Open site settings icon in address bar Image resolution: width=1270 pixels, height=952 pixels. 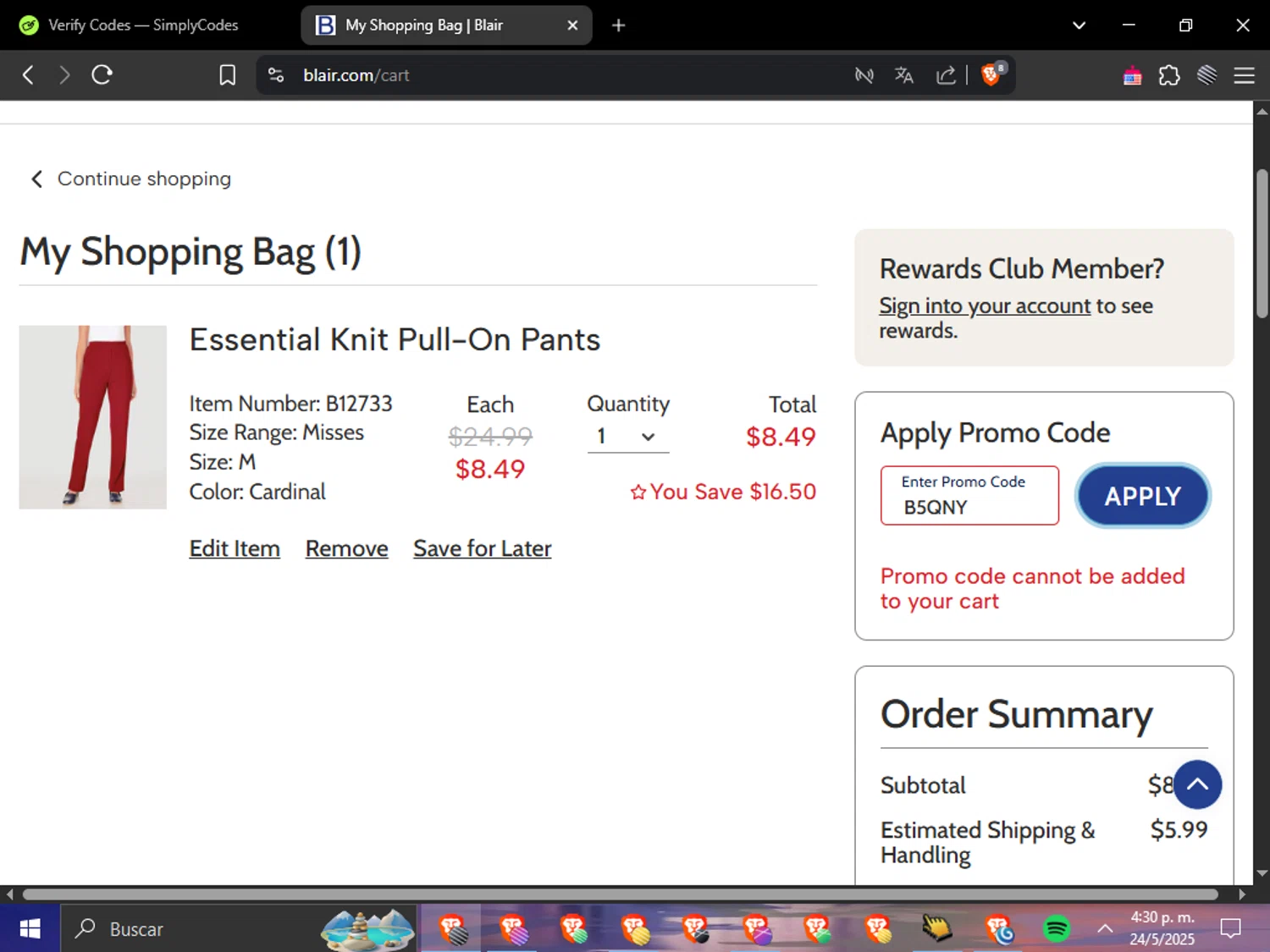click(x=276, y=75)
